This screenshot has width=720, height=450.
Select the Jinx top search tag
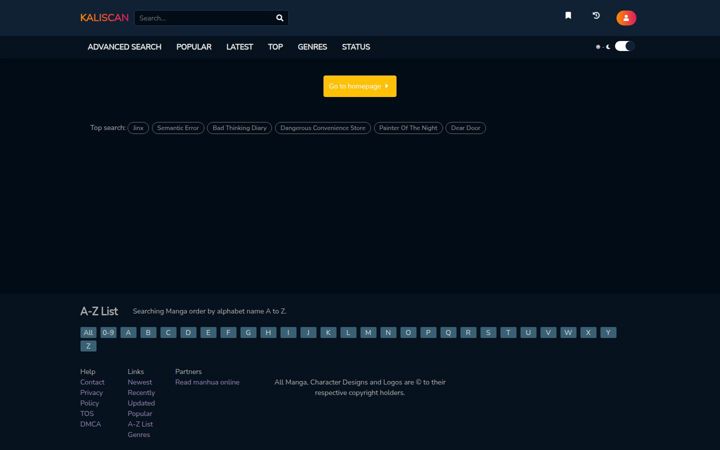coord(138,128)
